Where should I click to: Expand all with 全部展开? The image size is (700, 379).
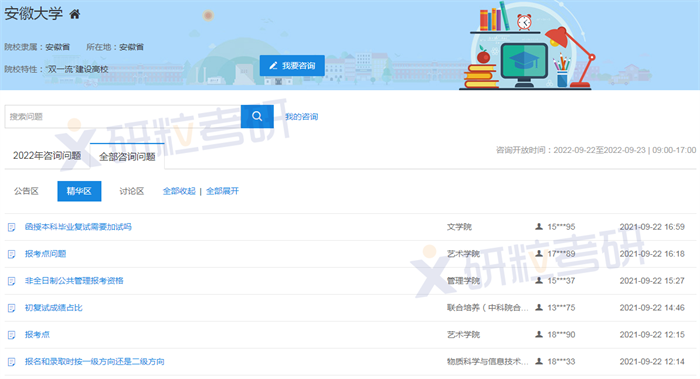[x=222, y=191]
